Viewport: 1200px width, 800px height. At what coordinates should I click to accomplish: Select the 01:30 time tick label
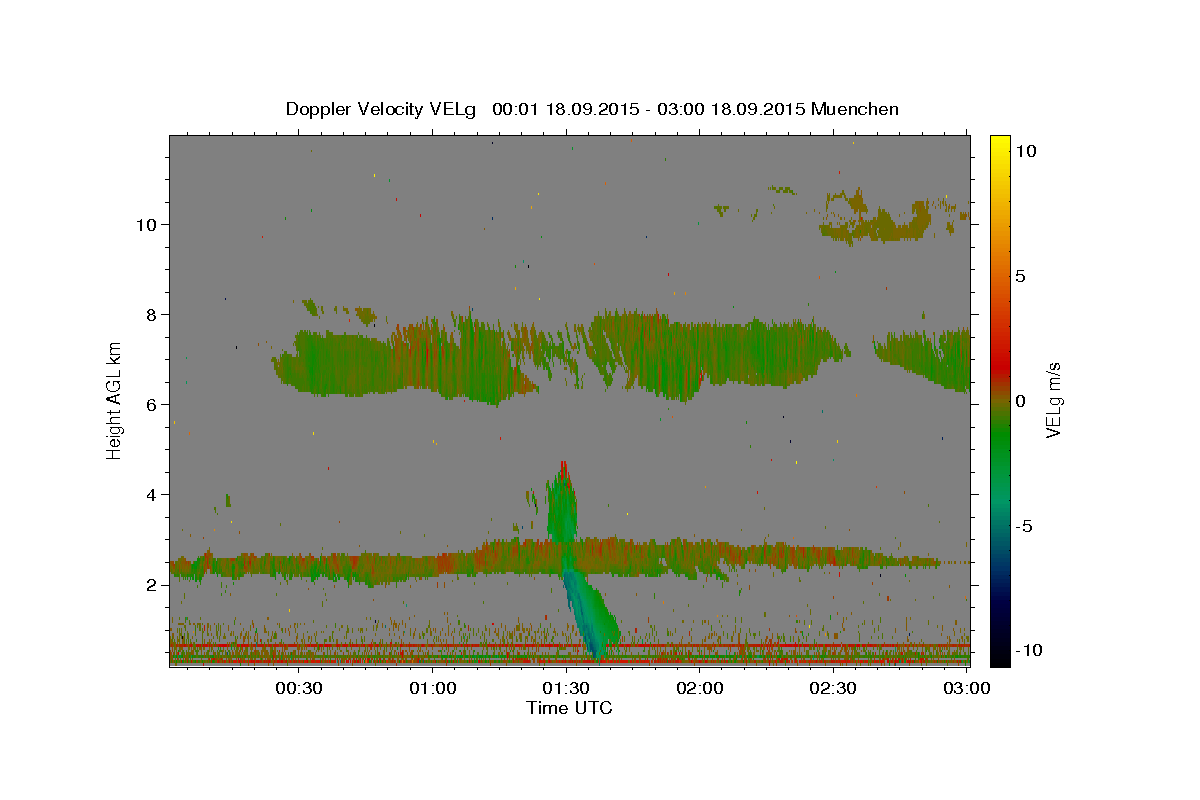click(x=566, y=688)
